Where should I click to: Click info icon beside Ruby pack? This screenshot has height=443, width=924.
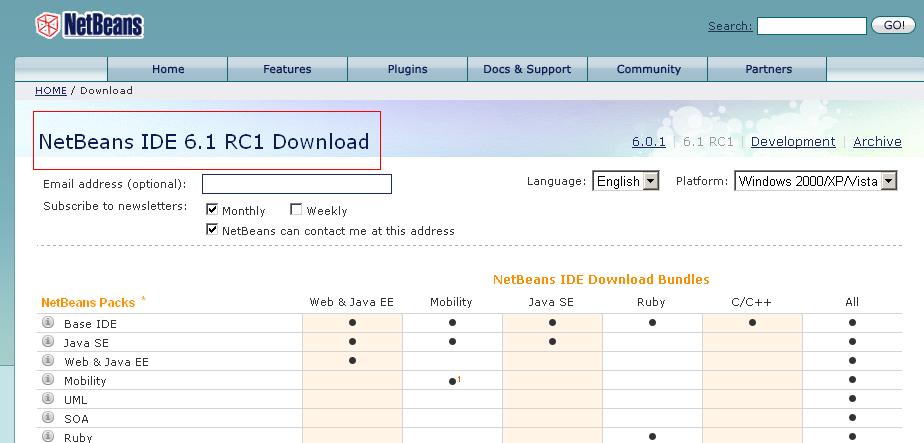pos(48,436)
